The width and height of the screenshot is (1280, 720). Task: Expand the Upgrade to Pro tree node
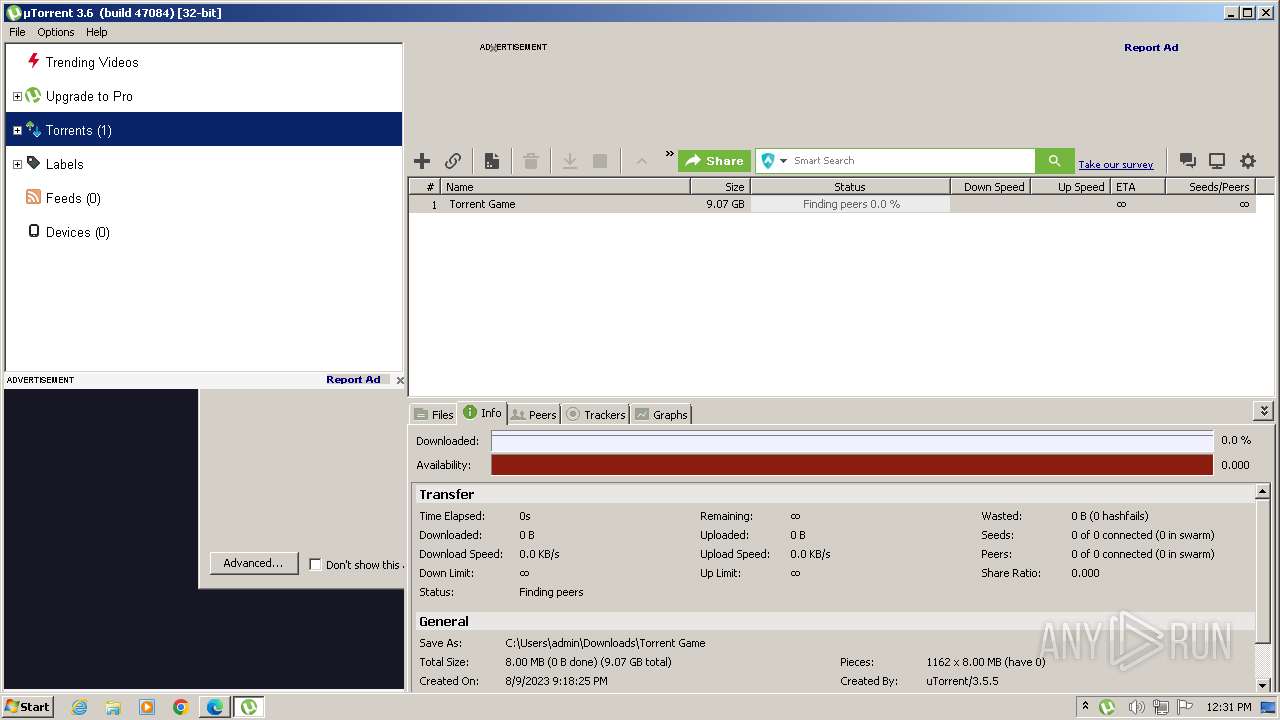pos(17,97)
